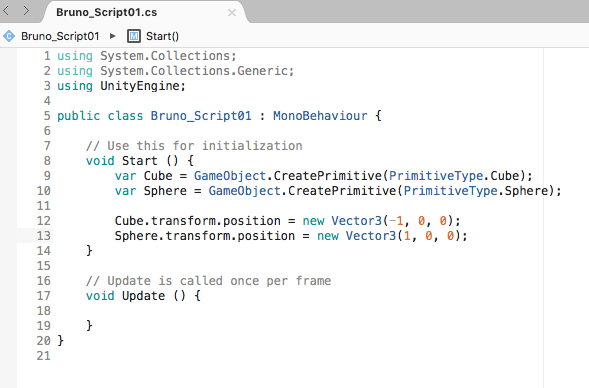Click 'UnityEngine;' on line 3

click(143, 86)
